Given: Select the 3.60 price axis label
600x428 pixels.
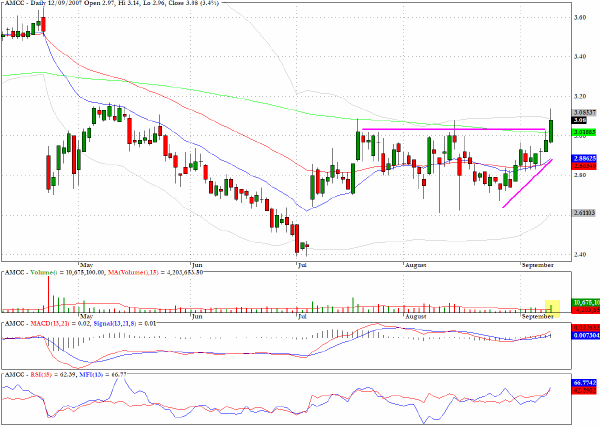Looking at the screenshot, I should (x=580, y=17).
